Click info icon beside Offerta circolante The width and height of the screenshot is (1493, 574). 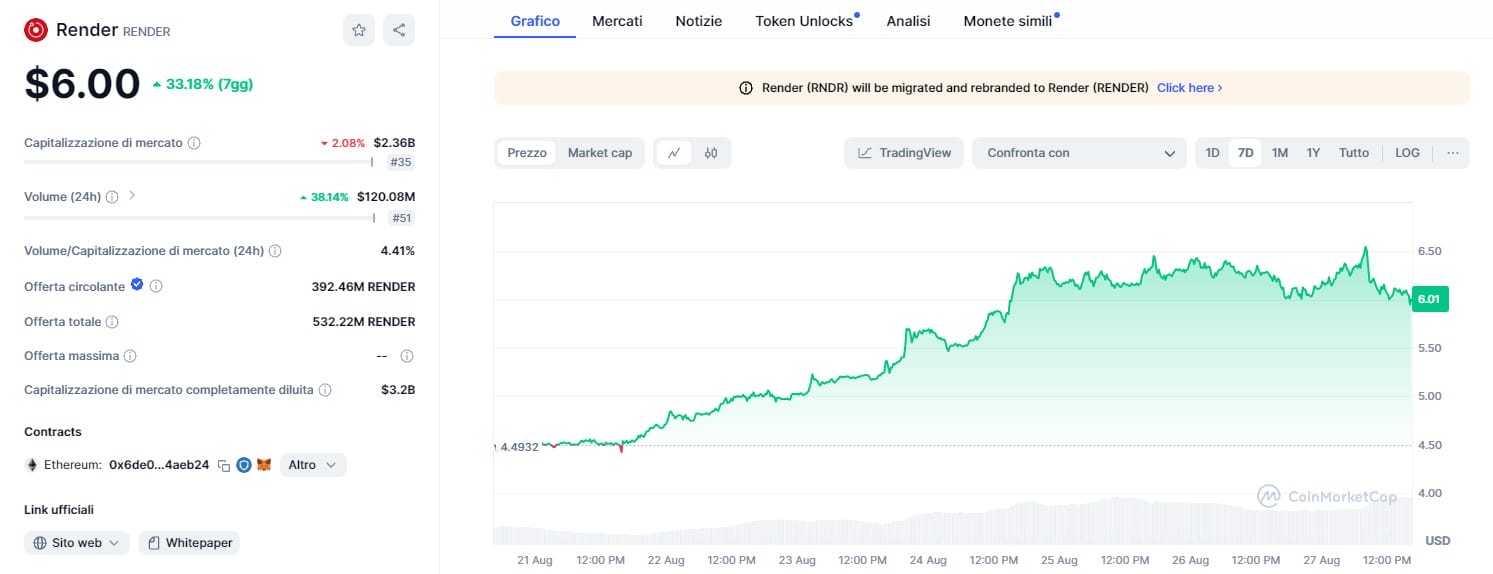click(156, 287)
